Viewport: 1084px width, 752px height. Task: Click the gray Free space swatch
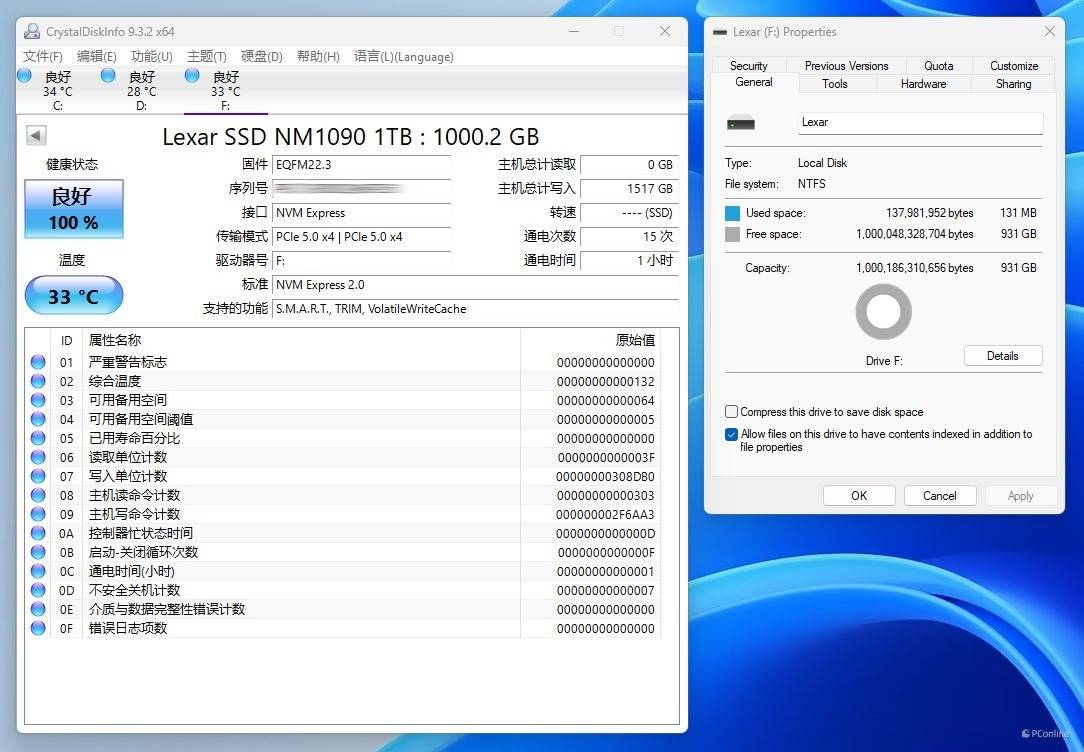point(732,234)
